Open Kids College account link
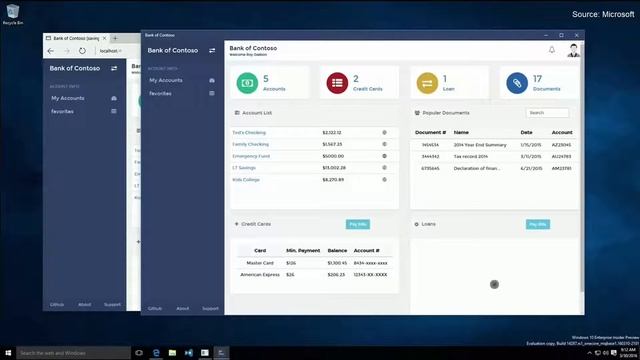The width and height of the screenshot is (640, 360). click(x=246, y=180)
